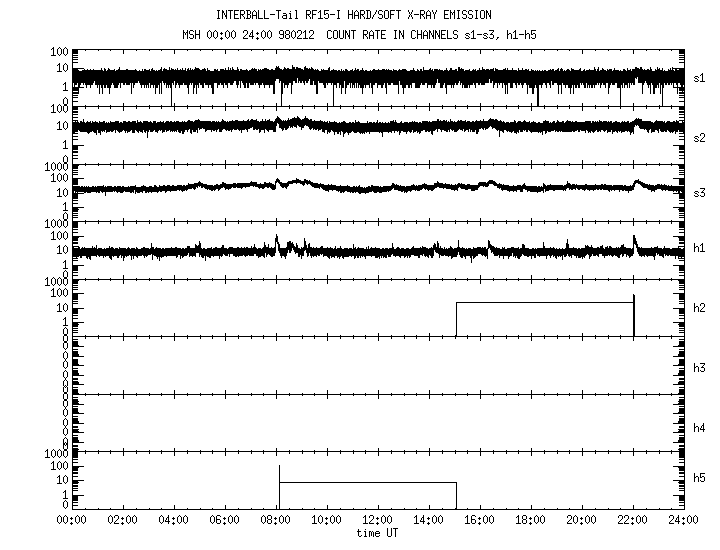Click the h4 channel label
Image resolution: width=720 pixels, height=550 pixels.
(x=699, y=428)
